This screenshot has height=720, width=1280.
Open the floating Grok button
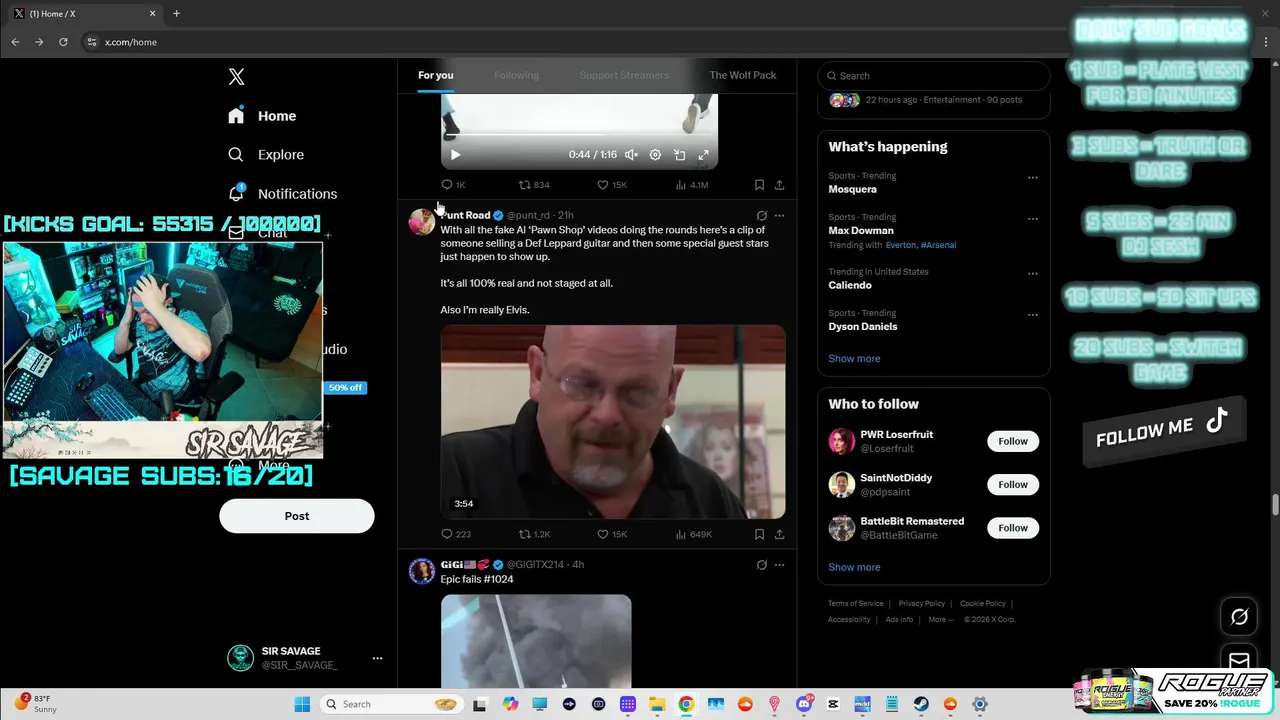pyautogui.click(x=1239, y=617)
